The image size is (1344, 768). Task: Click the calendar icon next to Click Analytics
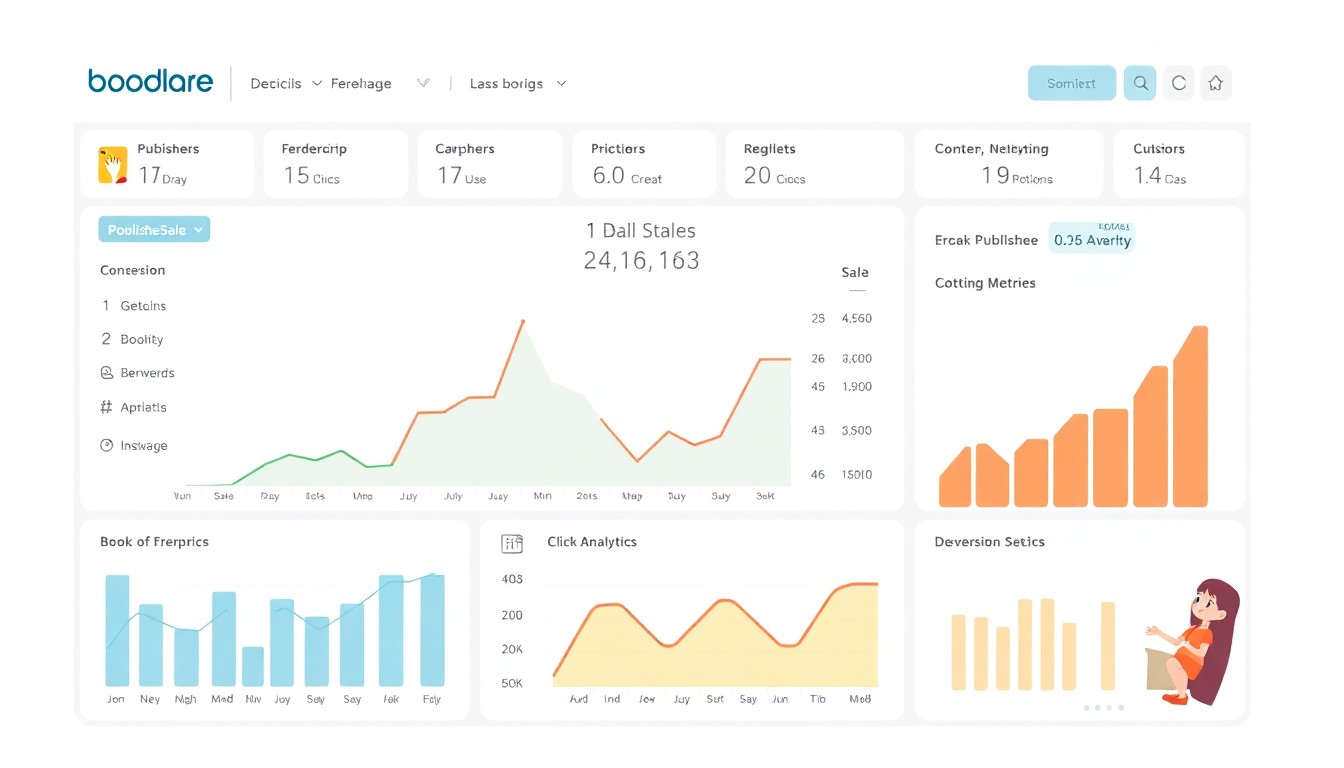[x=512, y=543]
